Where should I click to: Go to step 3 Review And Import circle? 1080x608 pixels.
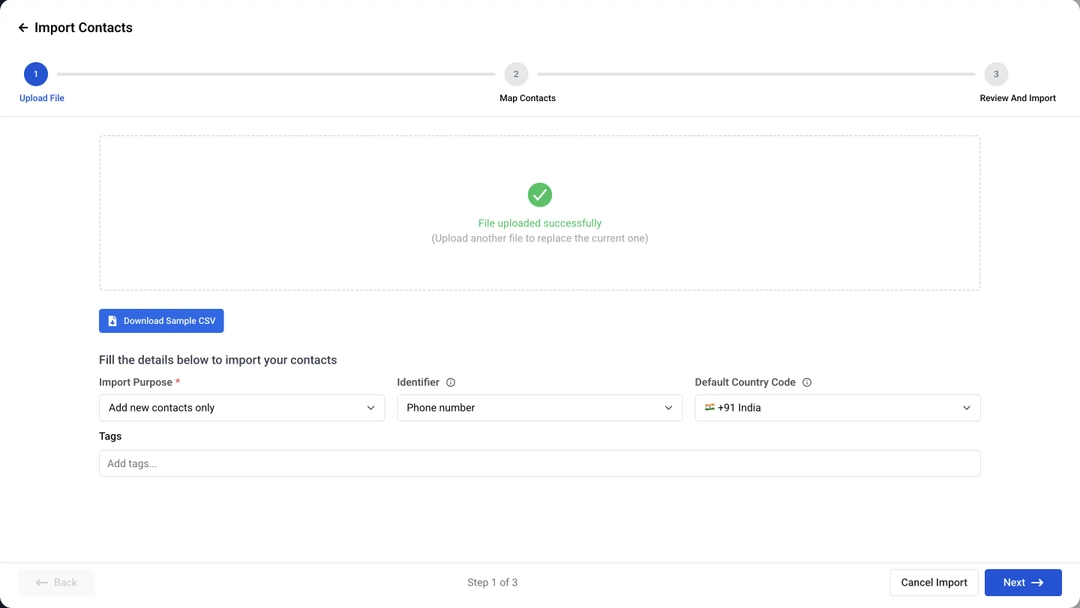click(x=996, y=74)
